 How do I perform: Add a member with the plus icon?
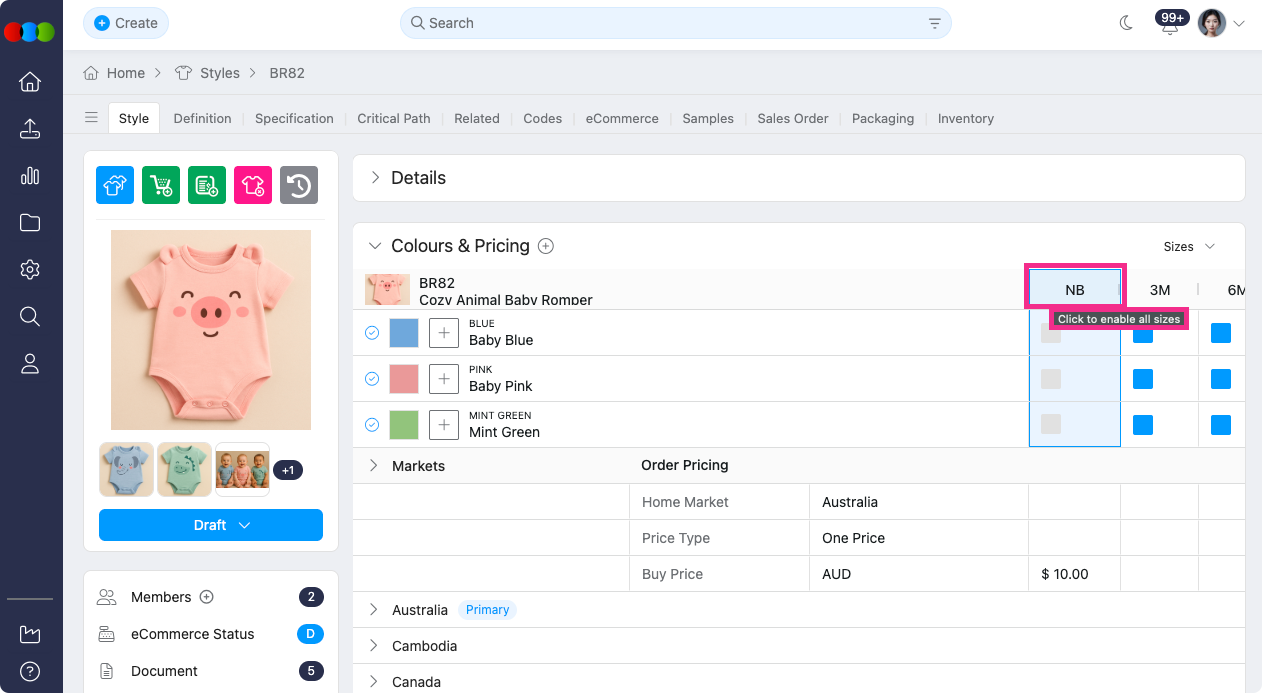pyautogui.click(x=207, y=597)
